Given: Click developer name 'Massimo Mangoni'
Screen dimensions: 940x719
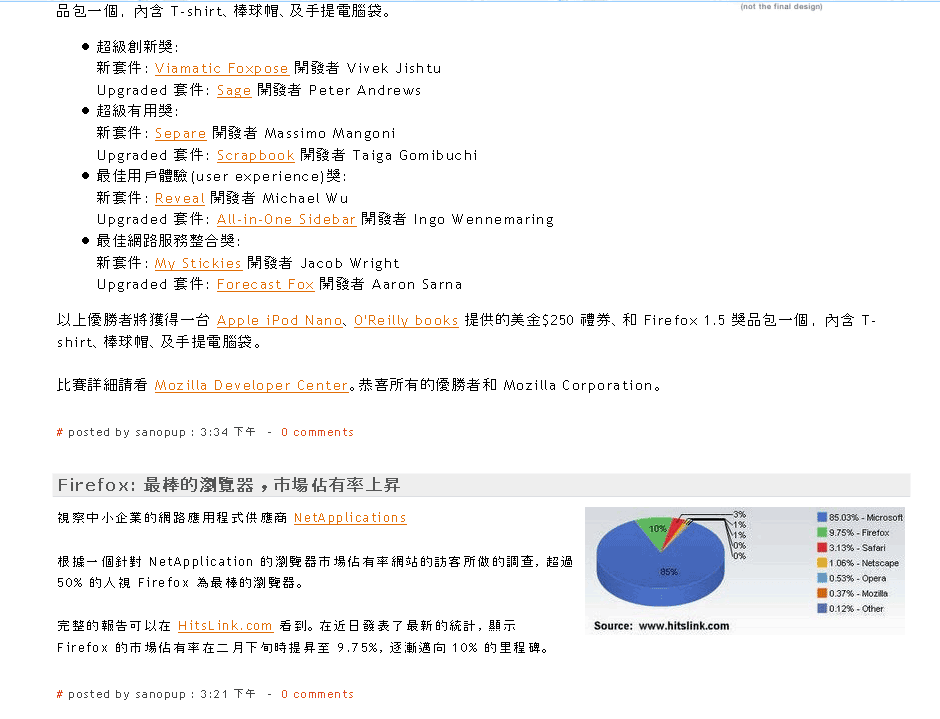Looking at the screenshot, I should coord(330,133).
